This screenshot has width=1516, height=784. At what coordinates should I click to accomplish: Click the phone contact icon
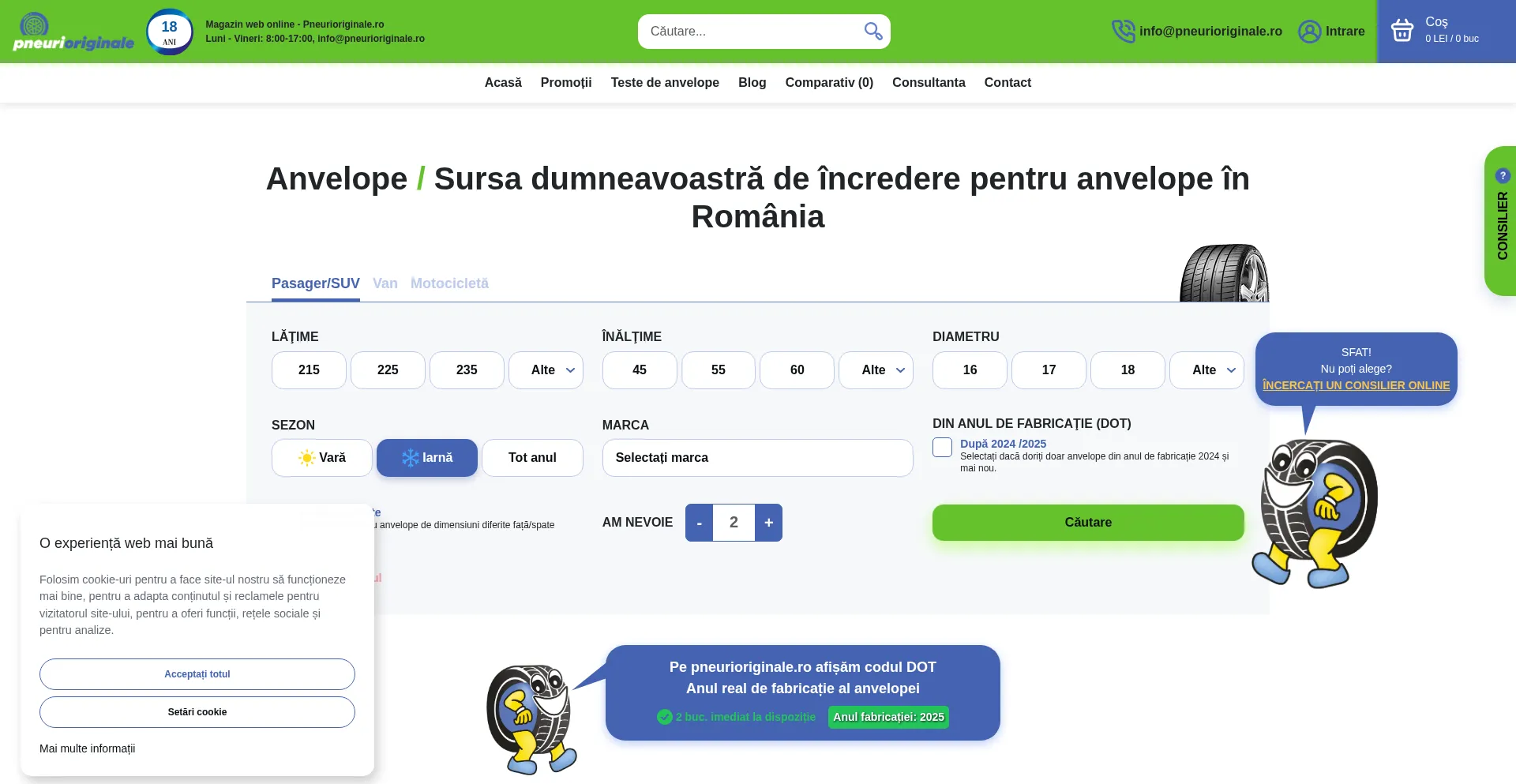[1122, 32]
